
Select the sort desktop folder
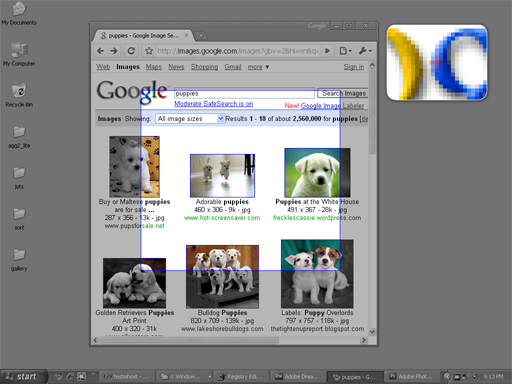coord(19,219)
